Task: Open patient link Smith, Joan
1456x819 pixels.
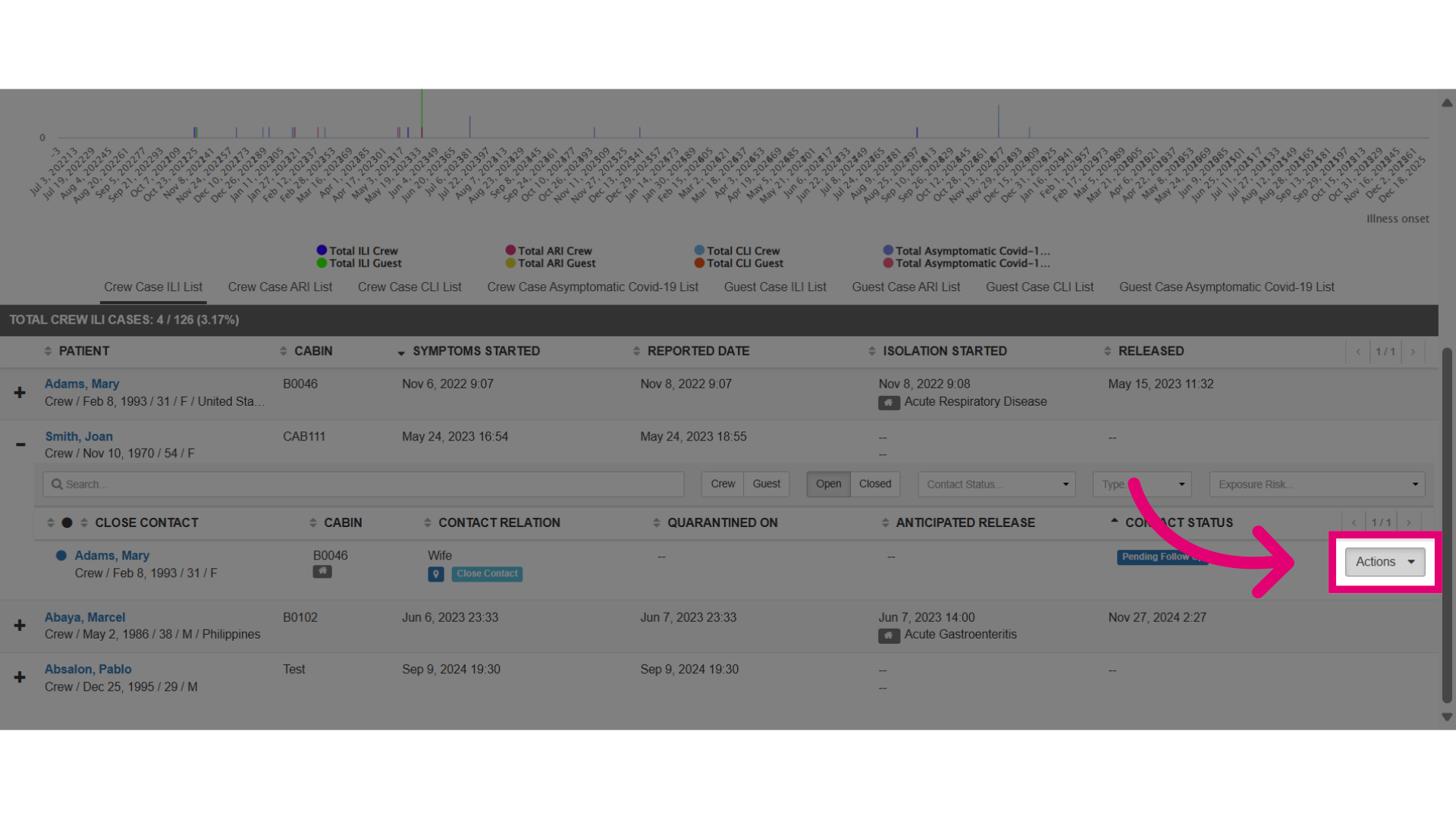Action: click(79, 437)
